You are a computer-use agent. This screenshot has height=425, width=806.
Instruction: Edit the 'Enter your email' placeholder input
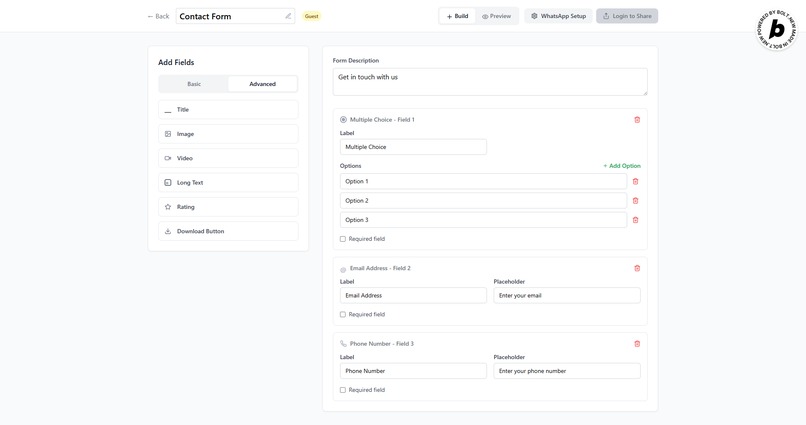coord(567,295)
